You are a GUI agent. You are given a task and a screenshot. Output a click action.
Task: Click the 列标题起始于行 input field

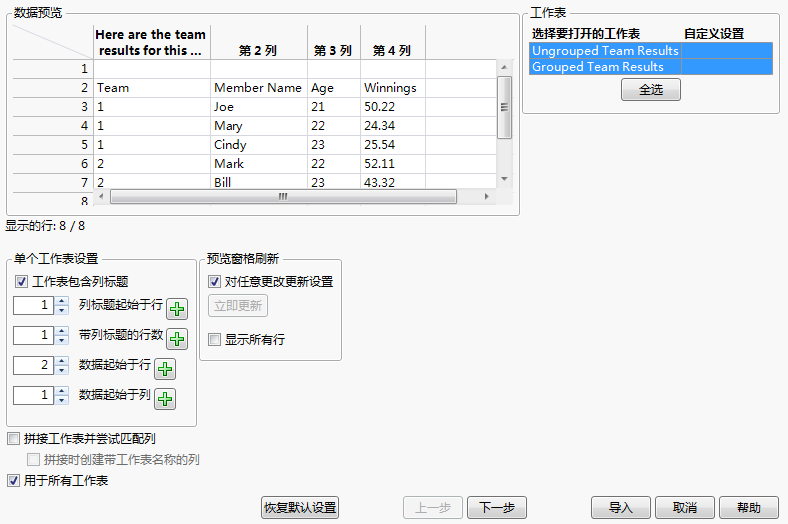tap(34, 305)
